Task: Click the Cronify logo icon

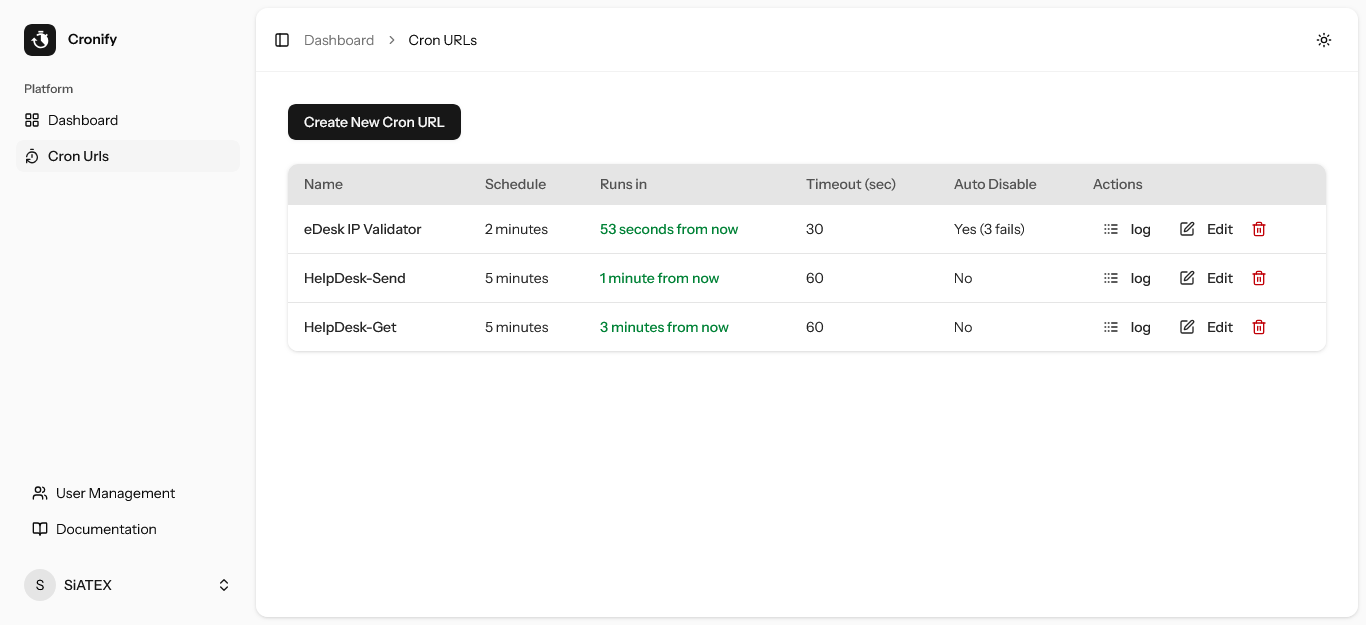Action: (x=38, y=39)
